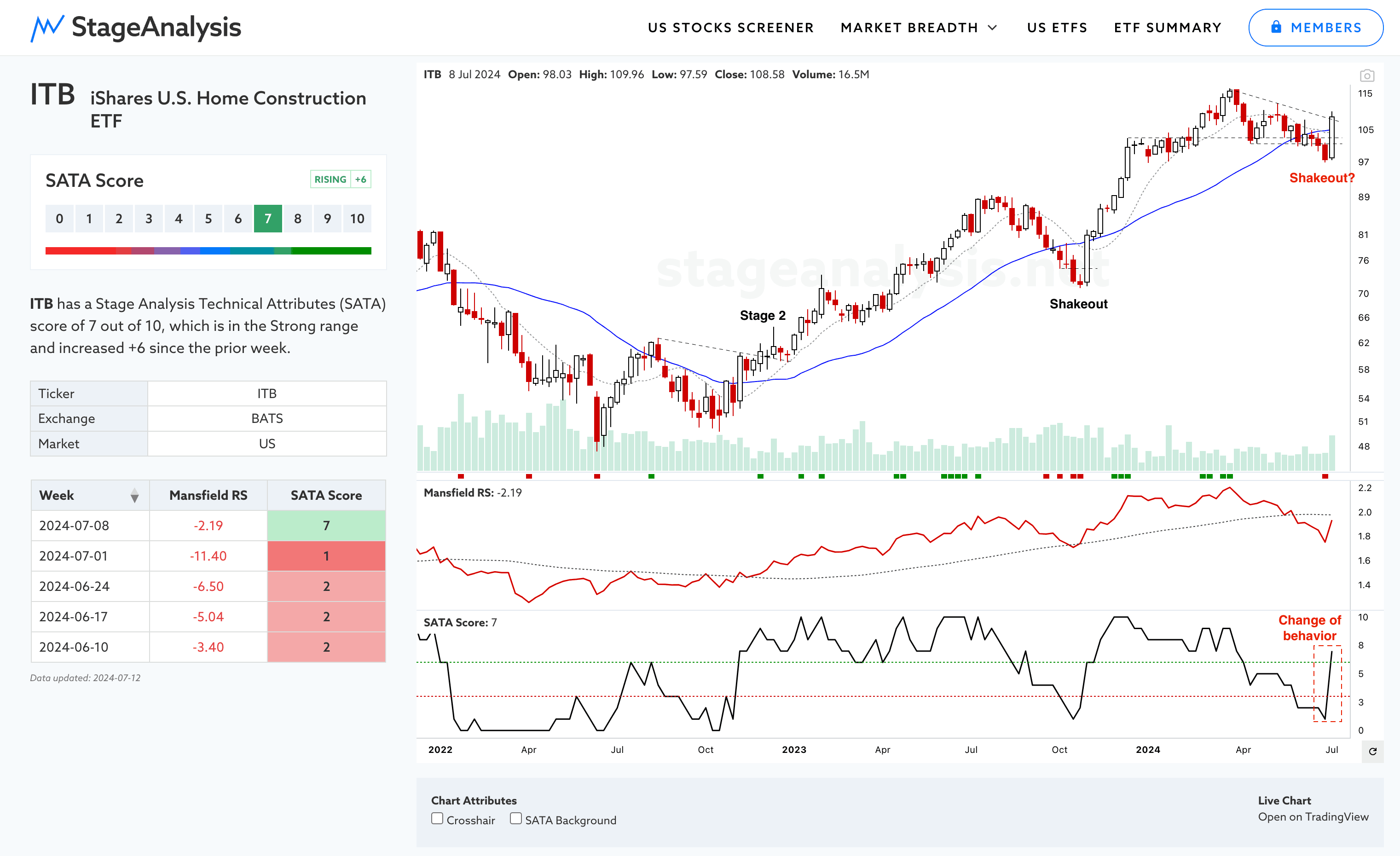Click the 2024 label on time axis

[1148, 750]
